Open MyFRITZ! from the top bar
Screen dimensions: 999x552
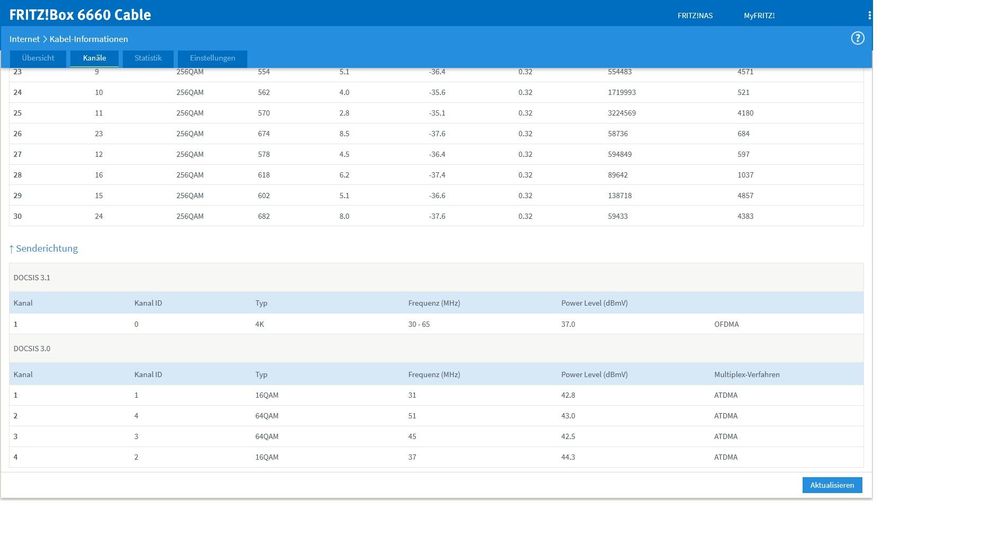pos(759,16)
